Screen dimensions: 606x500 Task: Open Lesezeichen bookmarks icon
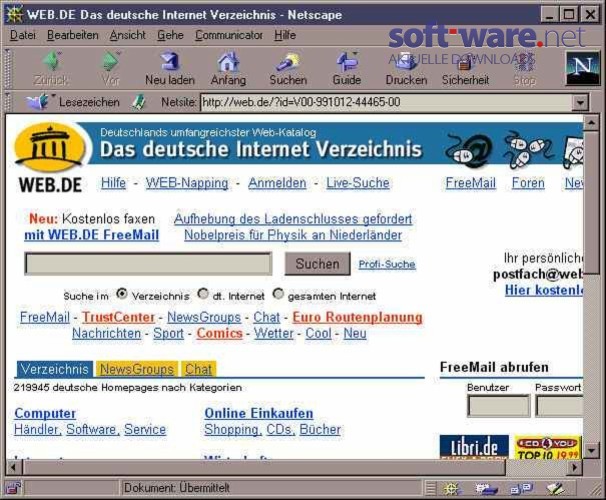37,102
